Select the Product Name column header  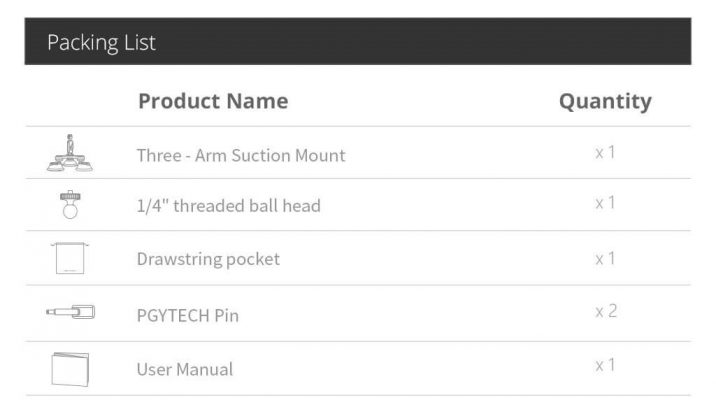pos(213,101)
